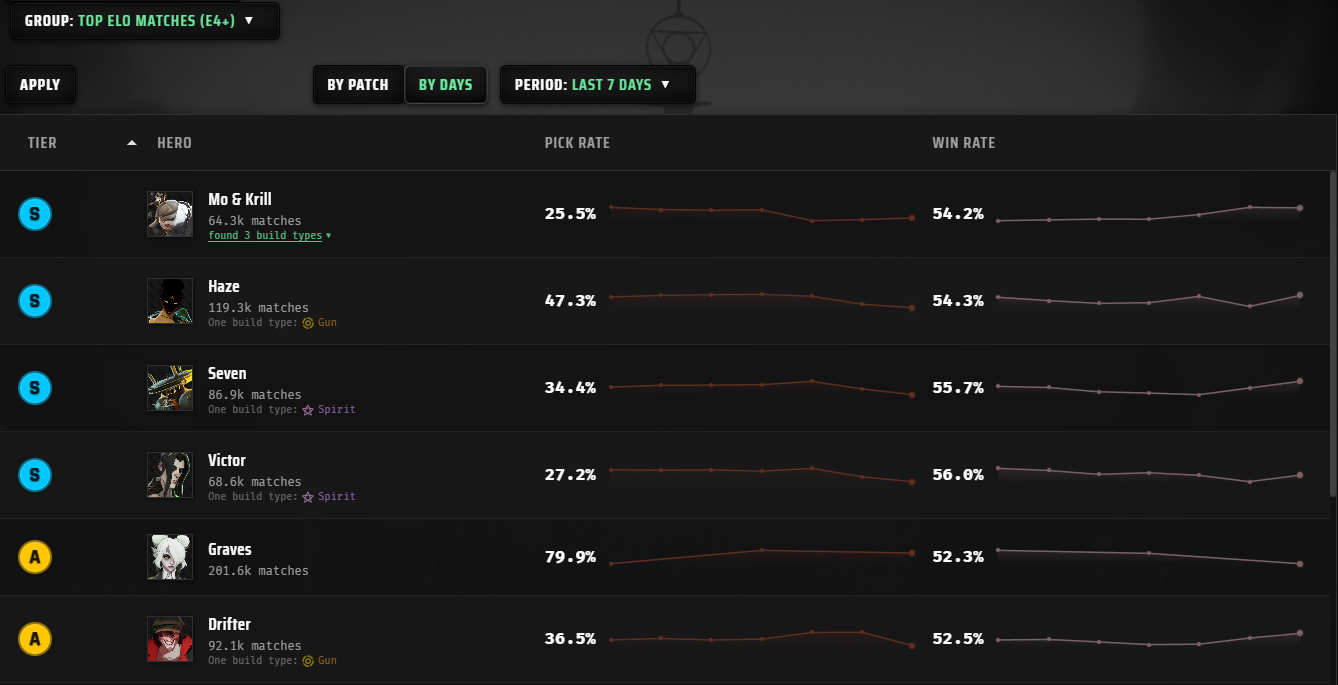The width and height of the screenshot is (1338, 685).
Task: Click Mo & Krill pick rate trend chart
Action: click(x=761, y=213)
